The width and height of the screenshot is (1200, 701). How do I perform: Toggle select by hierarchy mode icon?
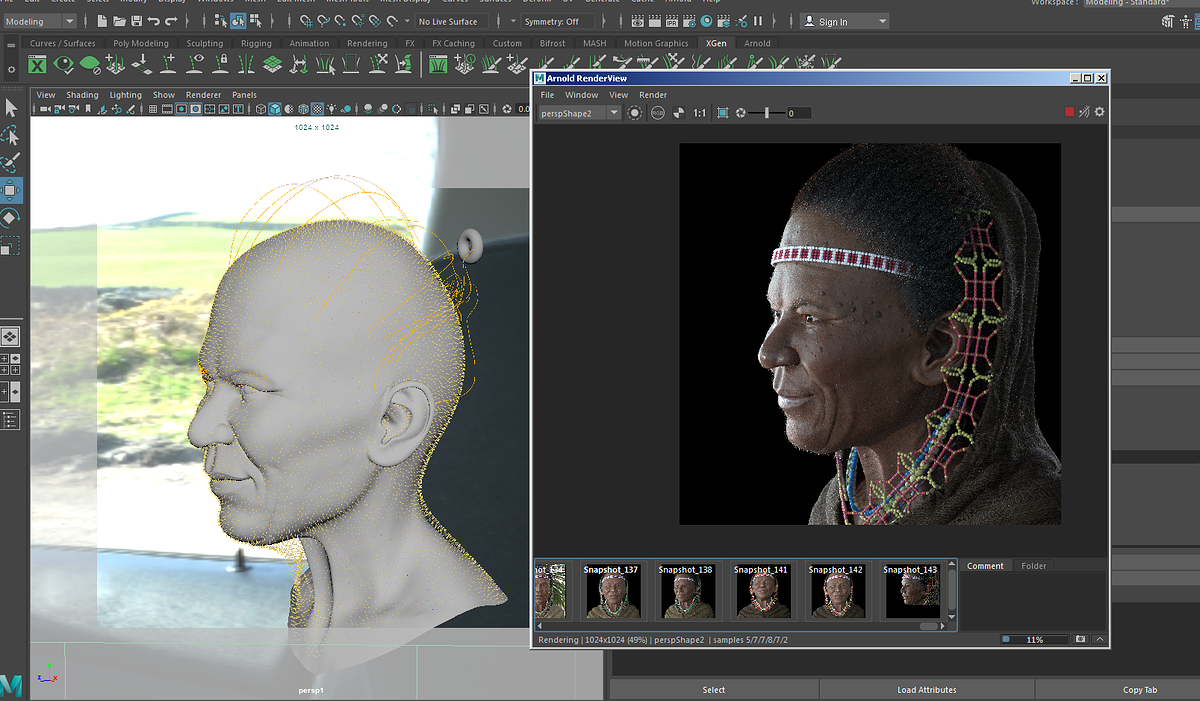coord(222,21)
